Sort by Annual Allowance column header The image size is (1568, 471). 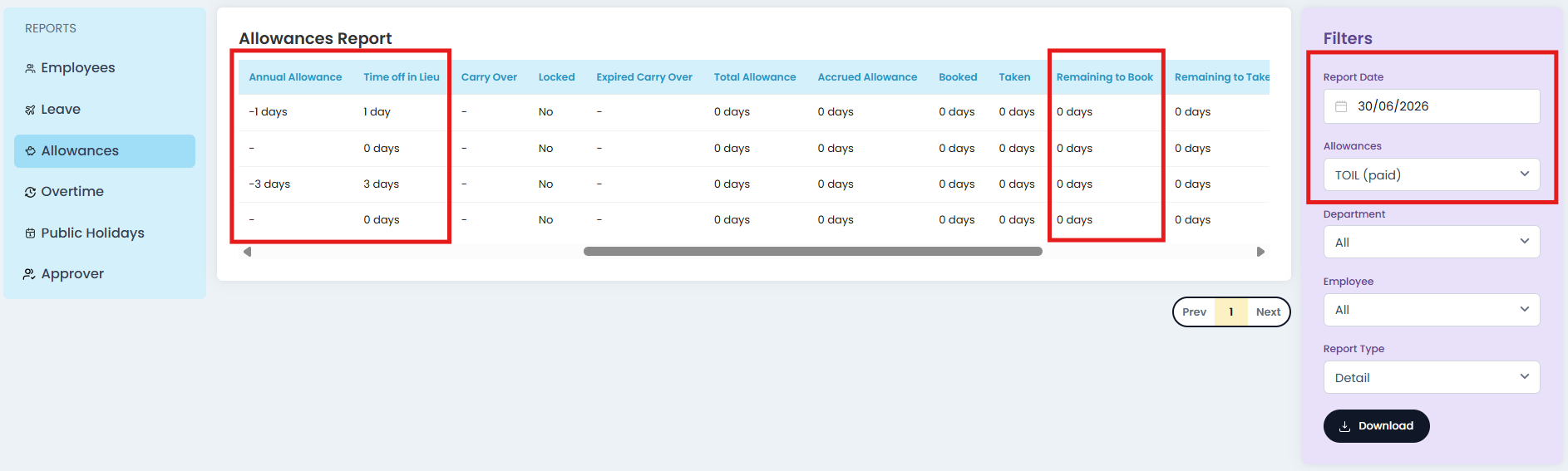click(x=295, y=77)
